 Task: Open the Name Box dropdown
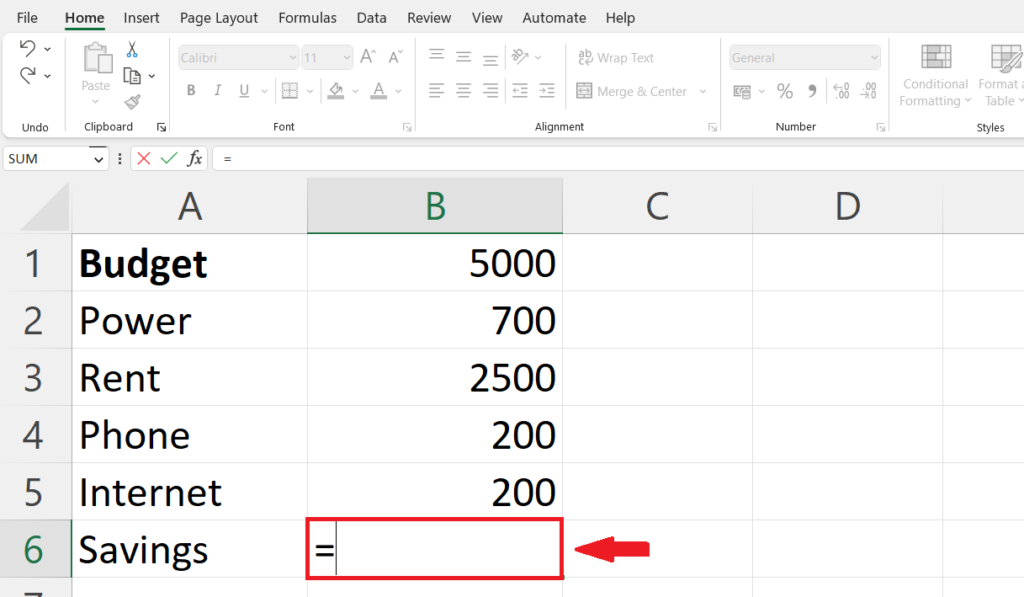(98, 159)
